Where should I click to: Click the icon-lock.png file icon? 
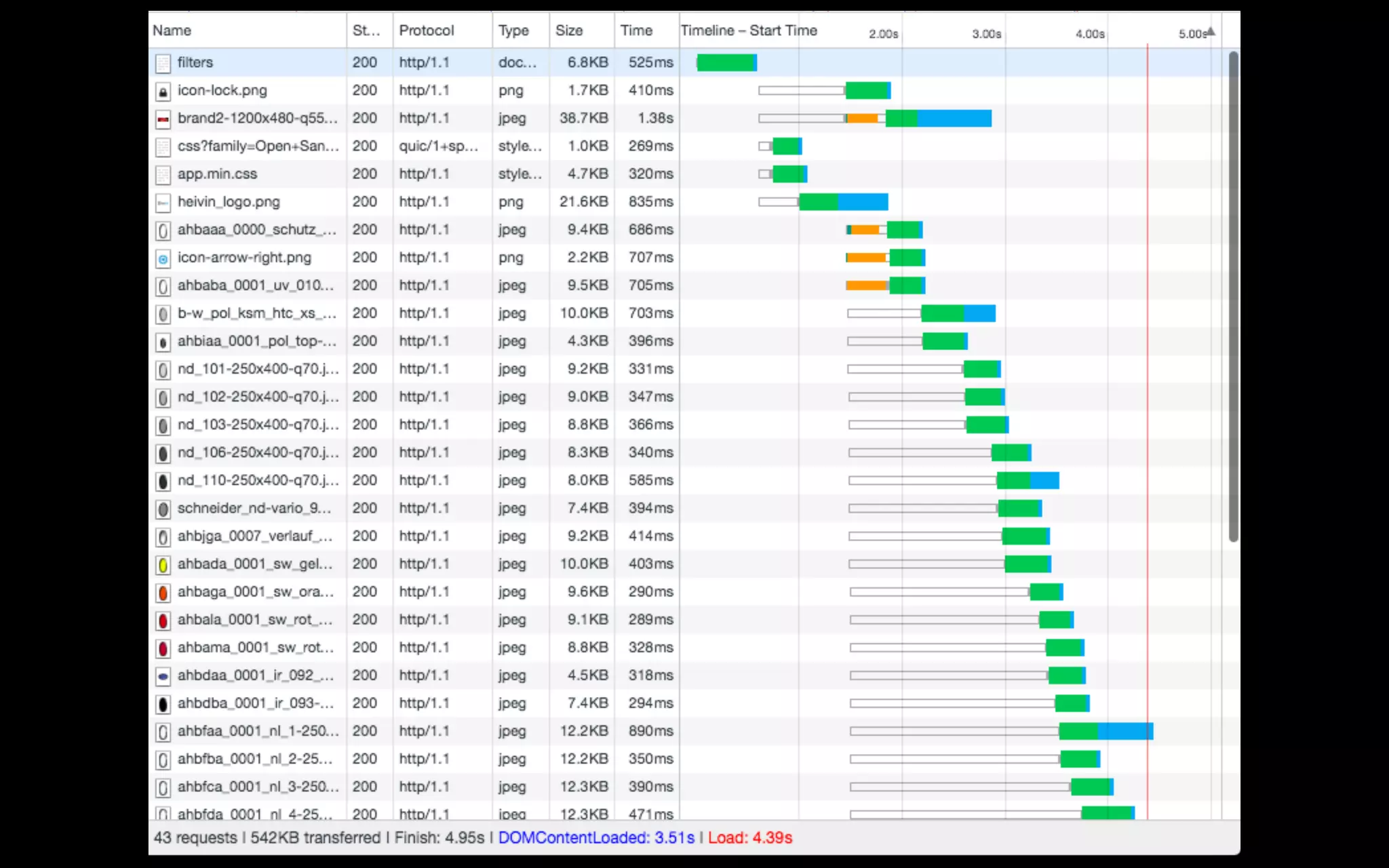tap(163, 91)
